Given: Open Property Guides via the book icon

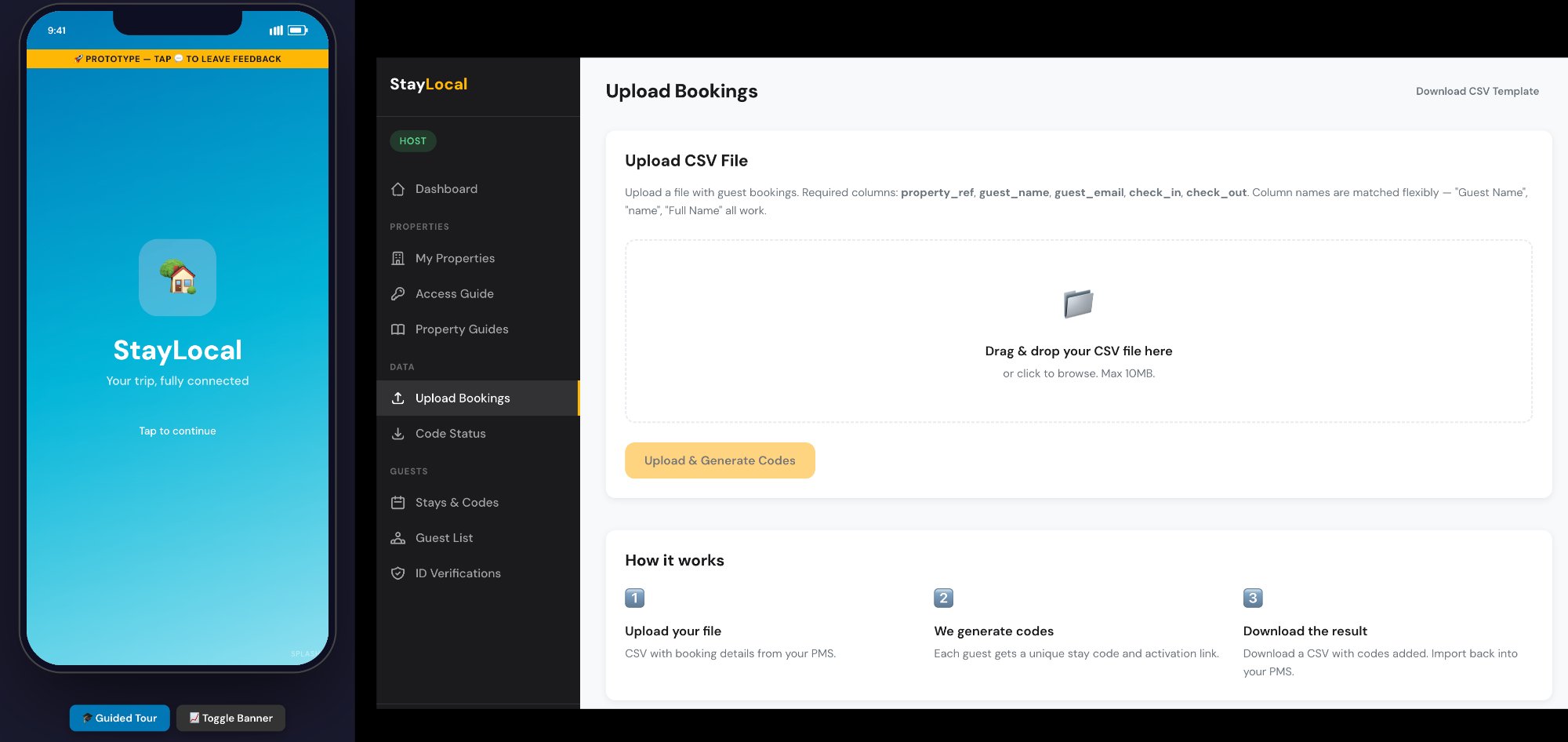Looking at the screenshot, I should click(x=398, y=329).
